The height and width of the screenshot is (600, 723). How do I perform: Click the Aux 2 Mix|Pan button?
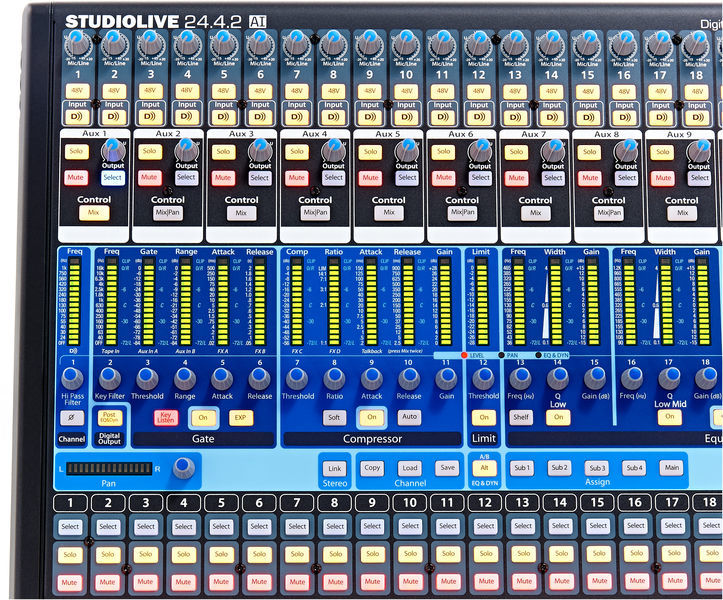click(167, 213)
